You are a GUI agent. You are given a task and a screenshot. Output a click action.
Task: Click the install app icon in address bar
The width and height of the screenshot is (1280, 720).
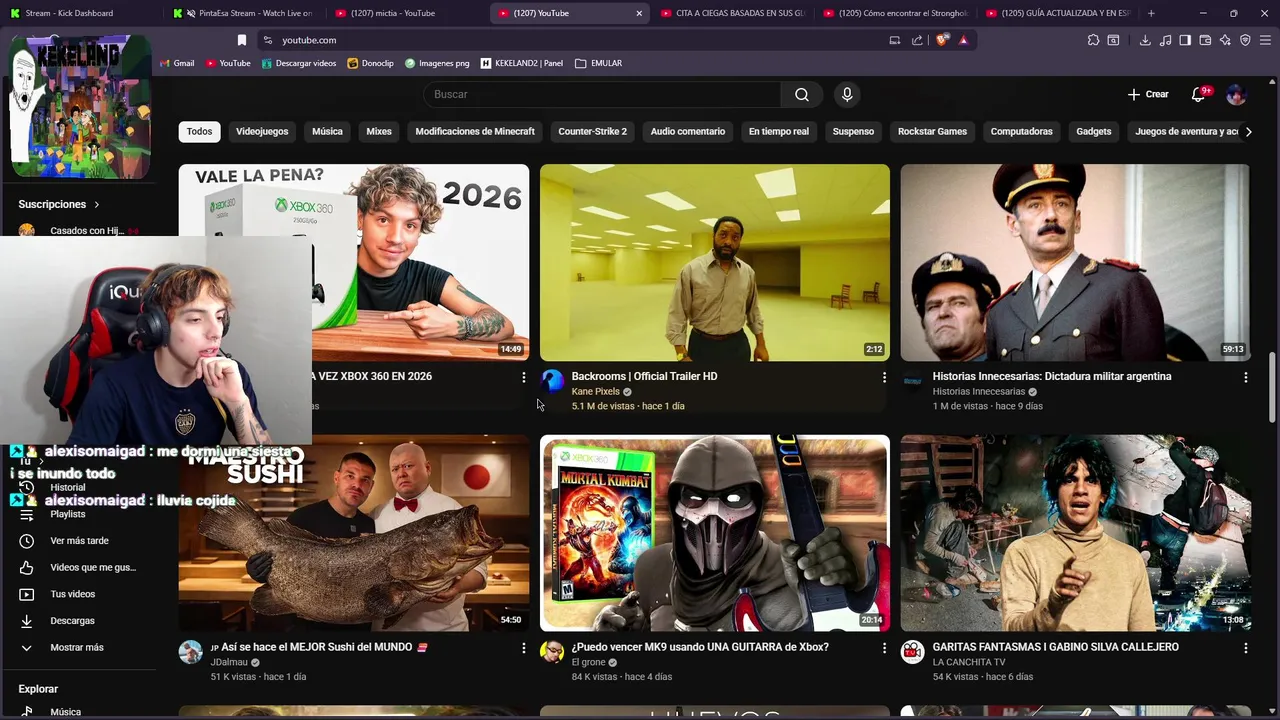point(895,40)
